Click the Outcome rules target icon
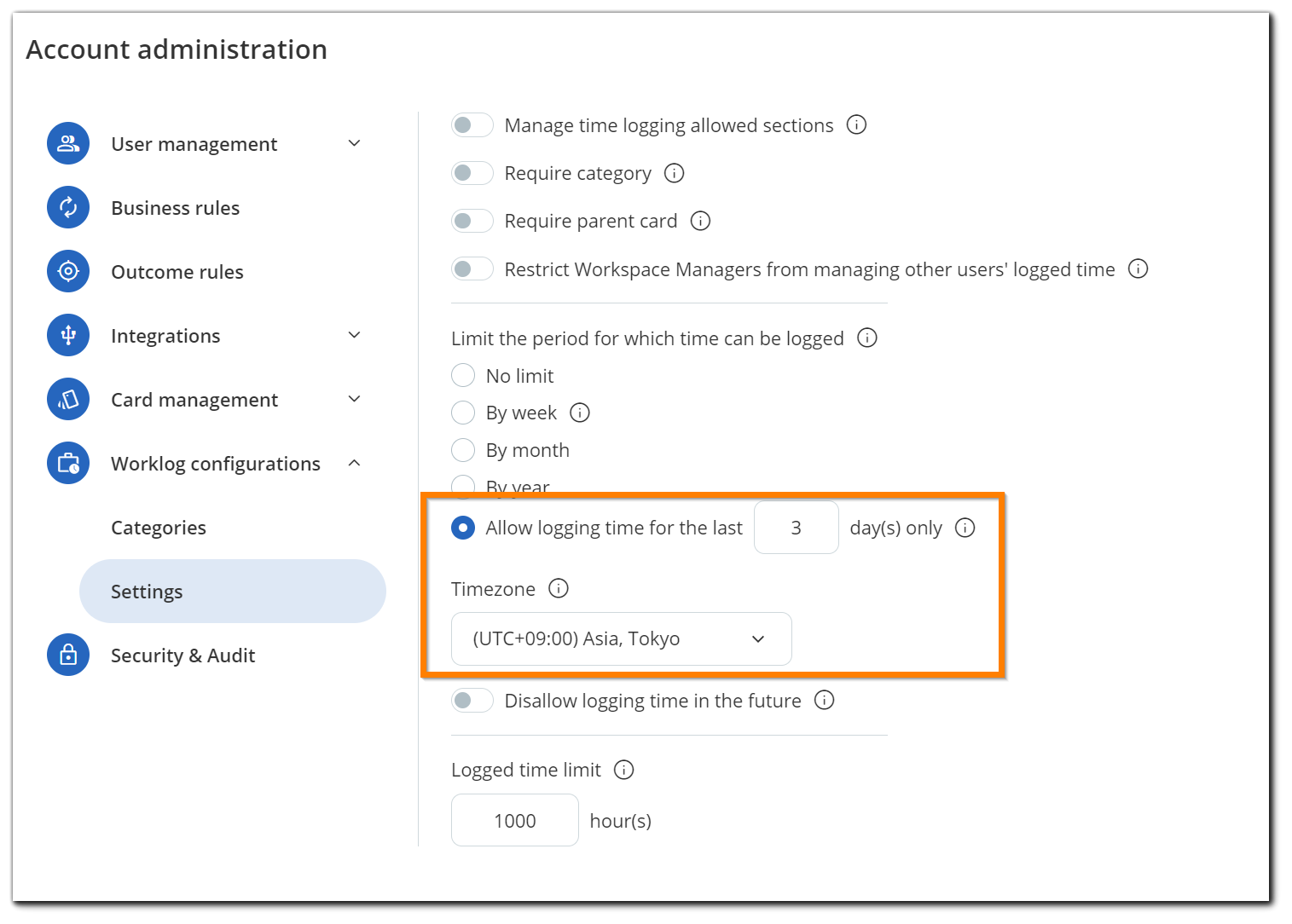The height and width of the screenshot is (924, 1292). [x=68, y=271]
